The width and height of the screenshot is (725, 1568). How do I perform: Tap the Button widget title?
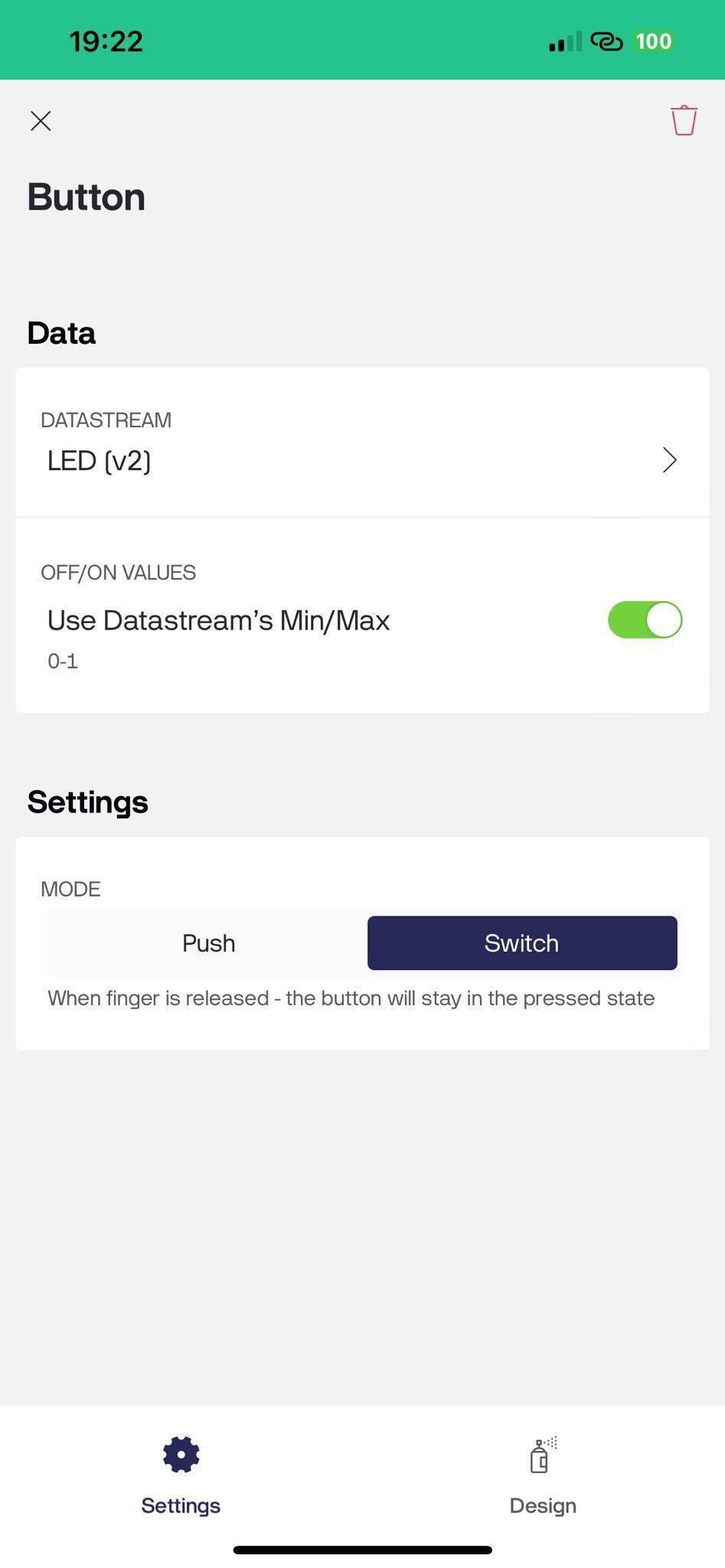pyautogui.click(x=87, y=198)
